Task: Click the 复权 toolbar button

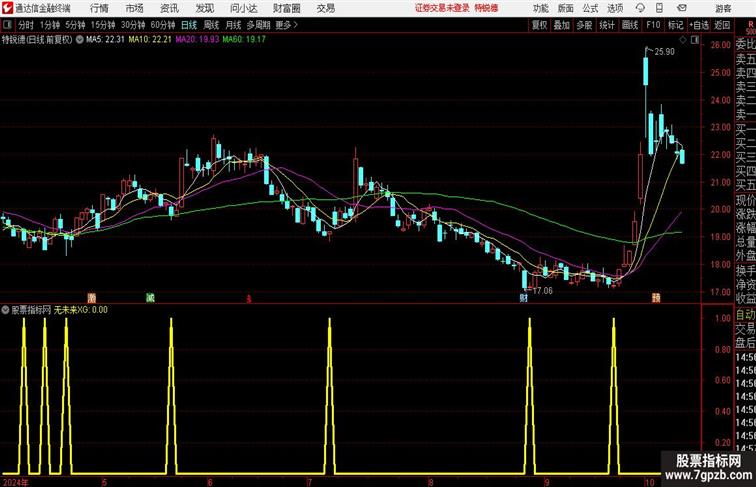Action: 540,25
